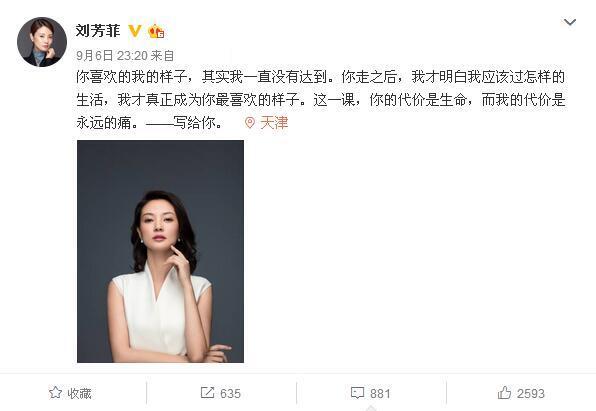
Task: Toggle 收藏 to bookmark this post
Action: tap(79, 394)
